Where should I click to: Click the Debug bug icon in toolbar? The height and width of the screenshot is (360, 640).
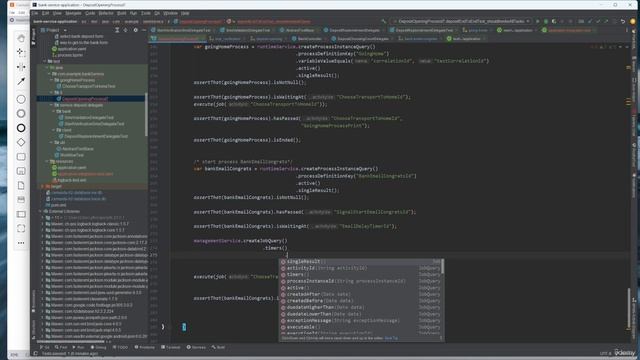(546, 21)
